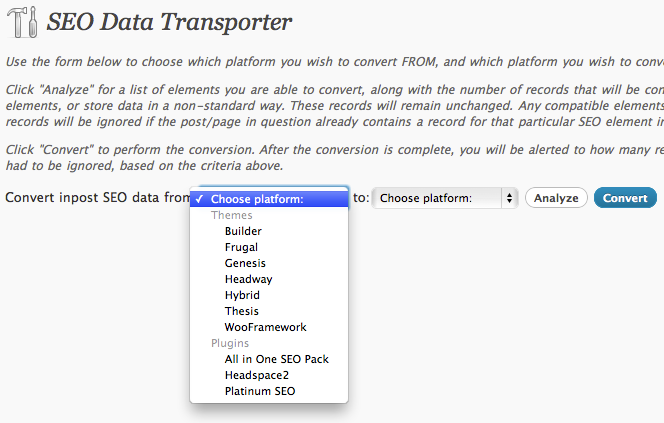The width and height of the screenshot is (664, 423).
Task: Select the checked Choose platform entry
Action: pos(257,199)
